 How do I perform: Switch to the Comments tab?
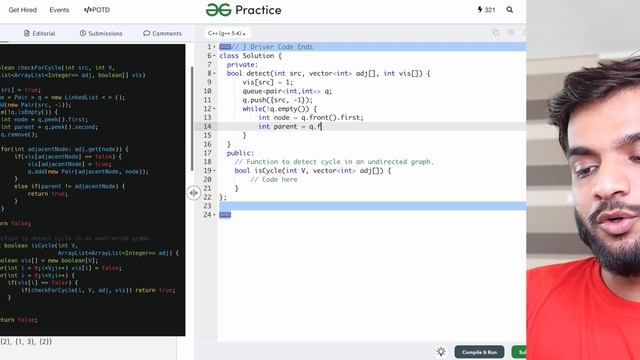(x=162, y=33)
